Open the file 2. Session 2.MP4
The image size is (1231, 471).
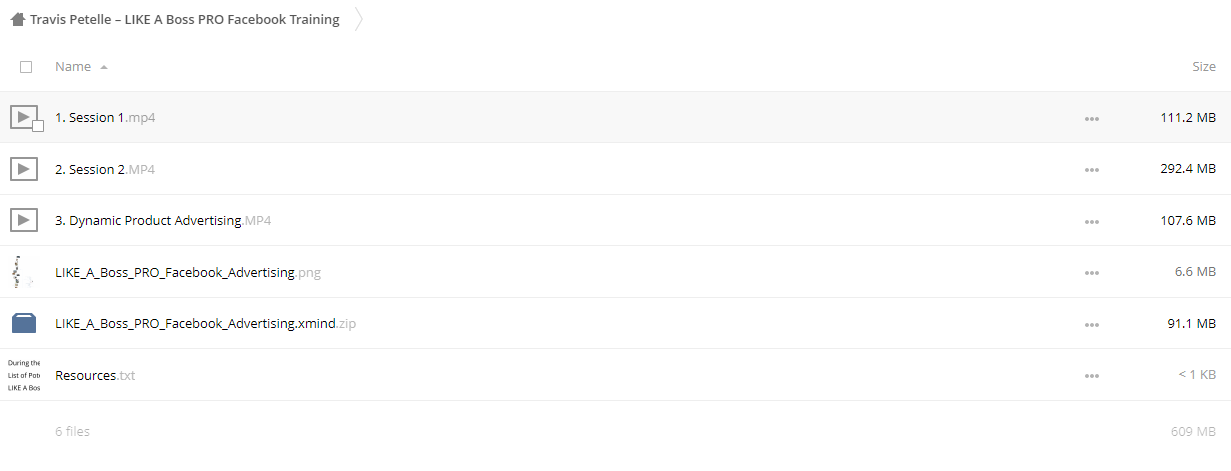point(105,169)
